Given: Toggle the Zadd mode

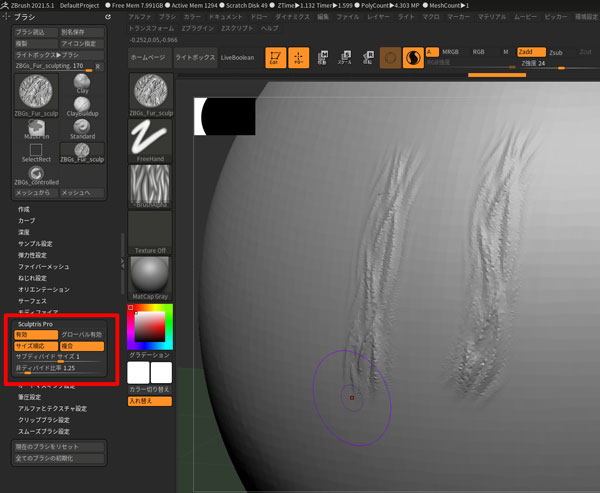Looking at the screenshot, I should [x=532, y=52].
